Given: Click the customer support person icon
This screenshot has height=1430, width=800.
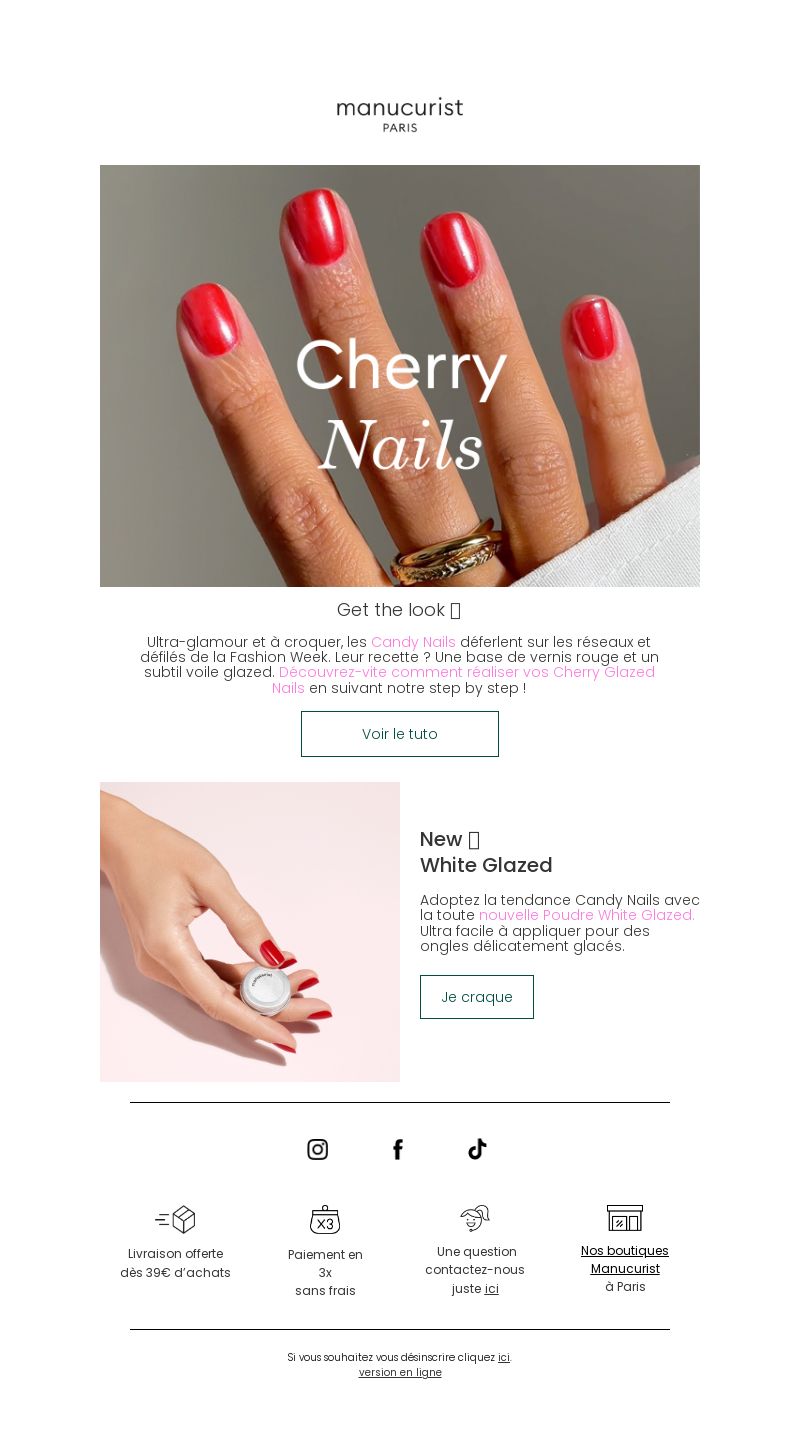Looking at the screenshot, I should (x=475, y=1218).
